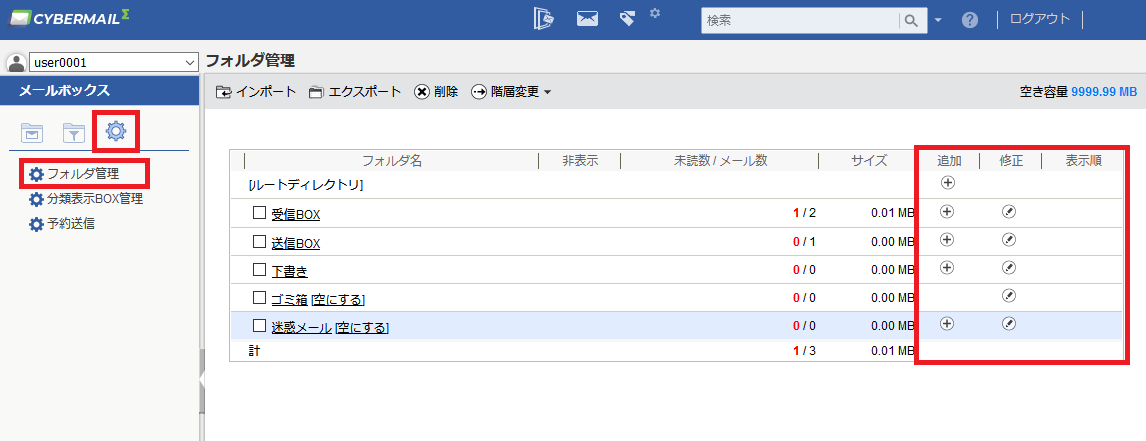
Task: Click the add plus icon for 受信BOX
Action: (x=946, y=211)
